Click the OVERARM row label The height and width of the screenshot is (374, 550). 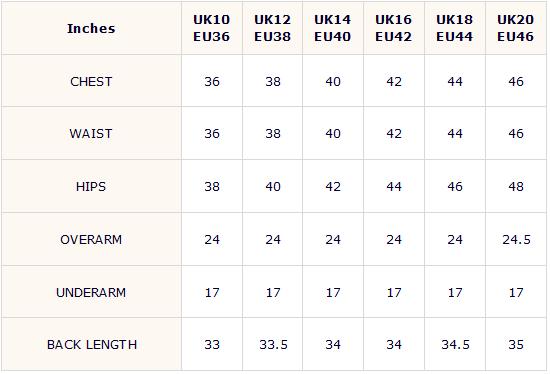91,240
